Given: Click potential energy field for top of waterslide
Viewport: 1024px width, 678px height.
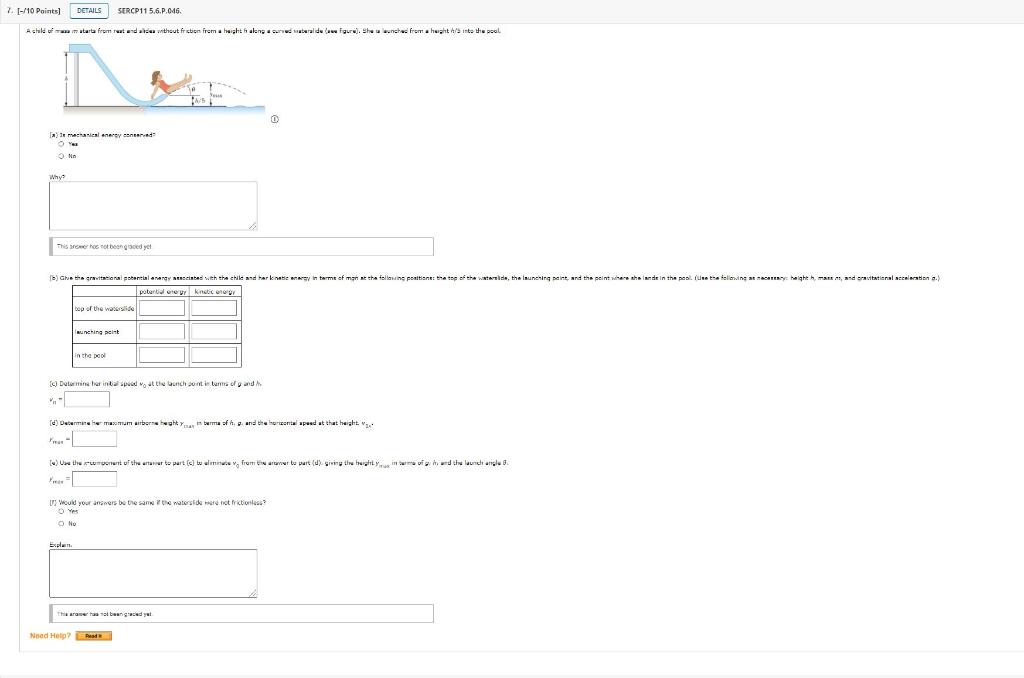Looking at the screenshot, I should click(x=162, y=308).
